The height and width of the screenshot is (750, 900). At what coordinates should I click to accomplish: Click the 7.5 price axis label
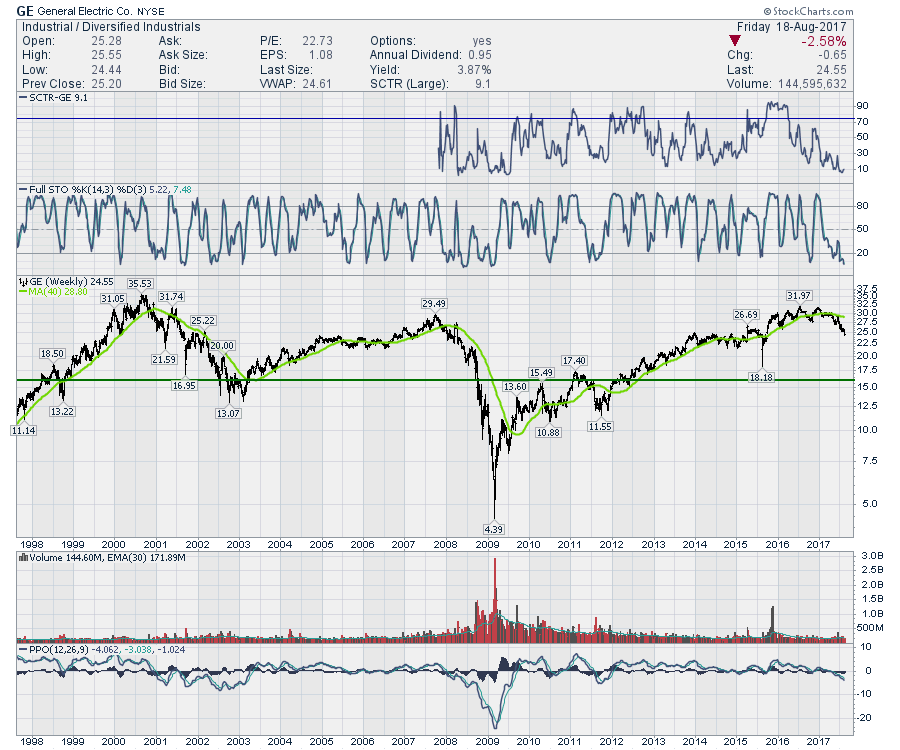pyautogui.click(x=867, y=461)
